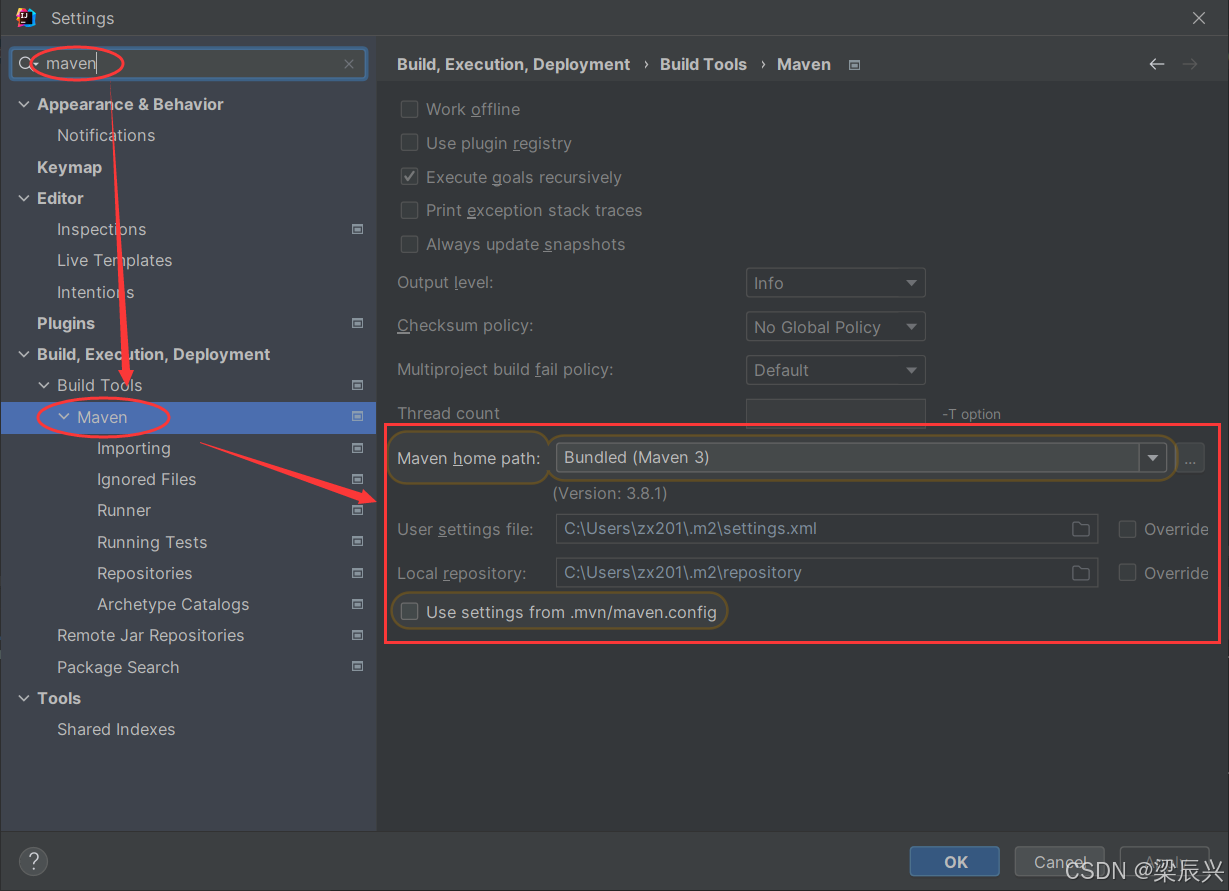Collapse Appearance & Behavior section
This screenshot has width=1229, height=891.
pos(24,104)
